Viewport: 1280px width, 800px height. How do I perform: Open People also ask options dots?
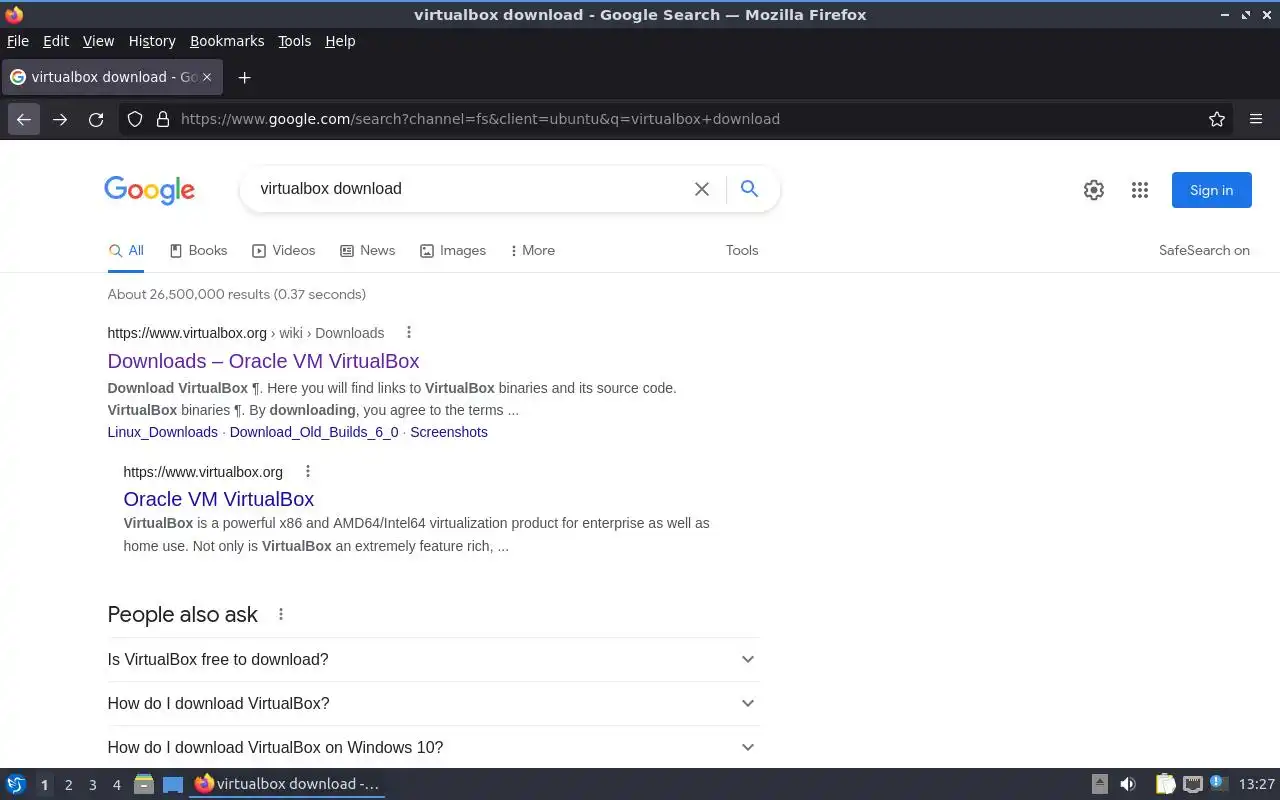coord(281,614)
